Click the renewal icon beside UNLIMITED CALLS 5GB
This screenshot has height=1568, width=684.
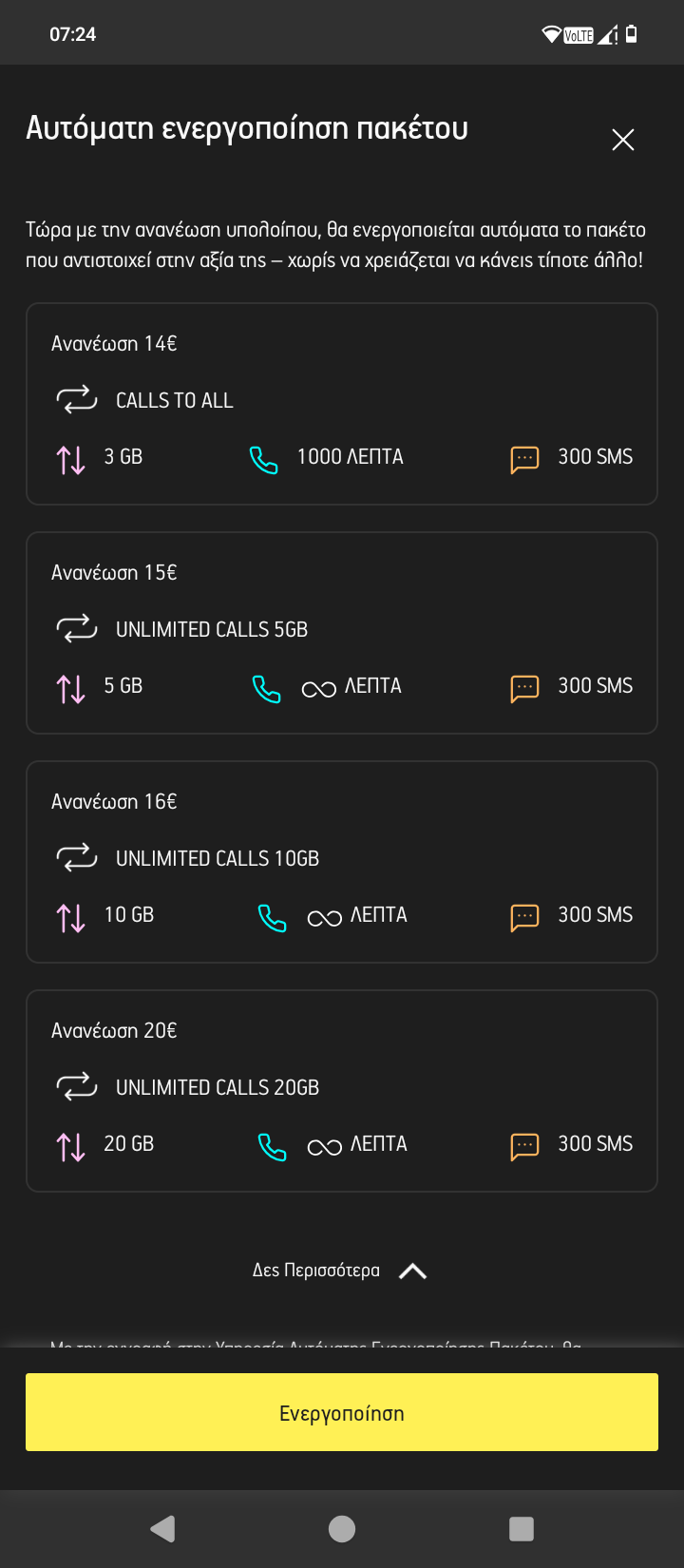coord(77,629)
